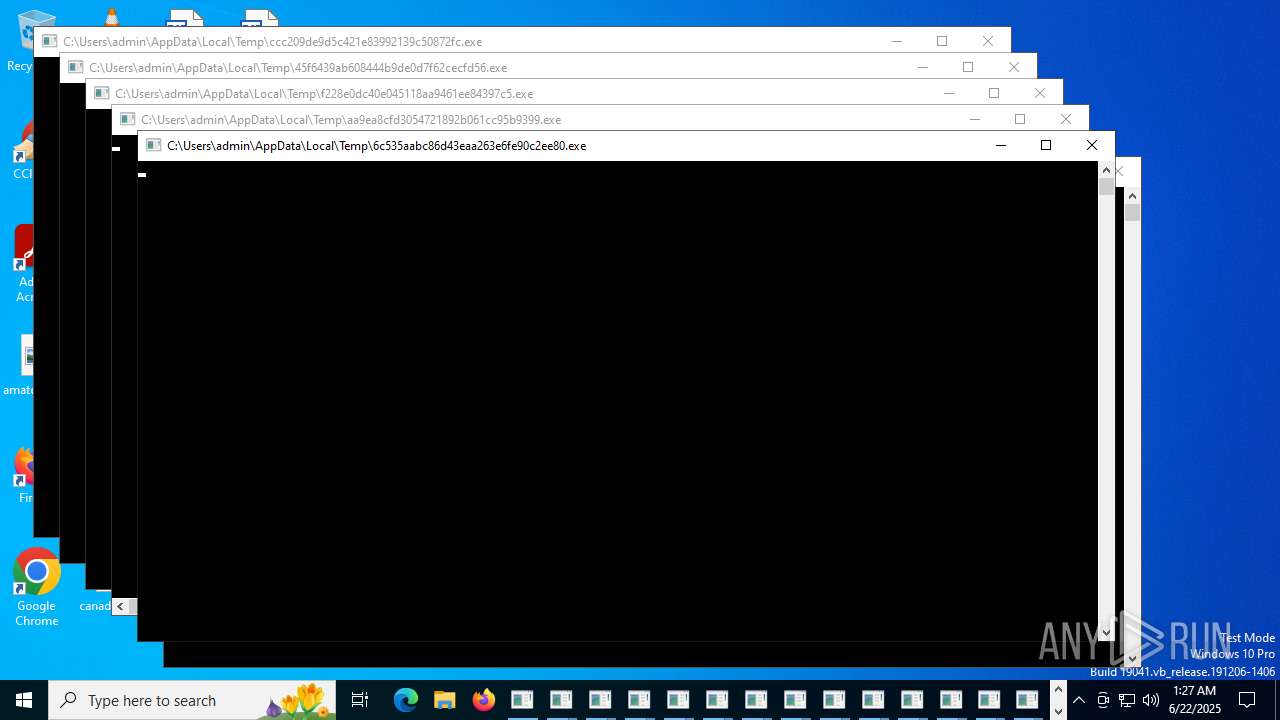Image resolution: width=1280 pixels, height=720 pixels.
Task: Click scroll-left arrow in the aa9ea8cfd3054 console
Action: [x=121, y=606]
